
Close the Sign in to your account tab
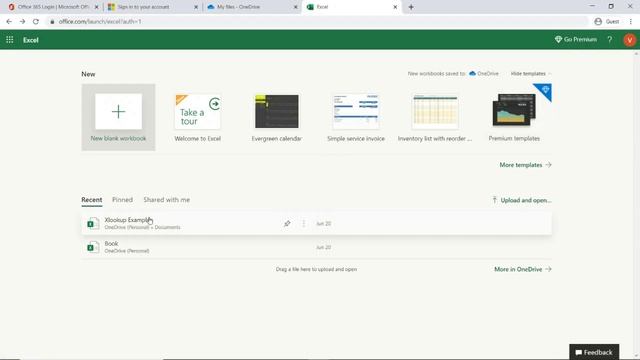tap(196, 7)
